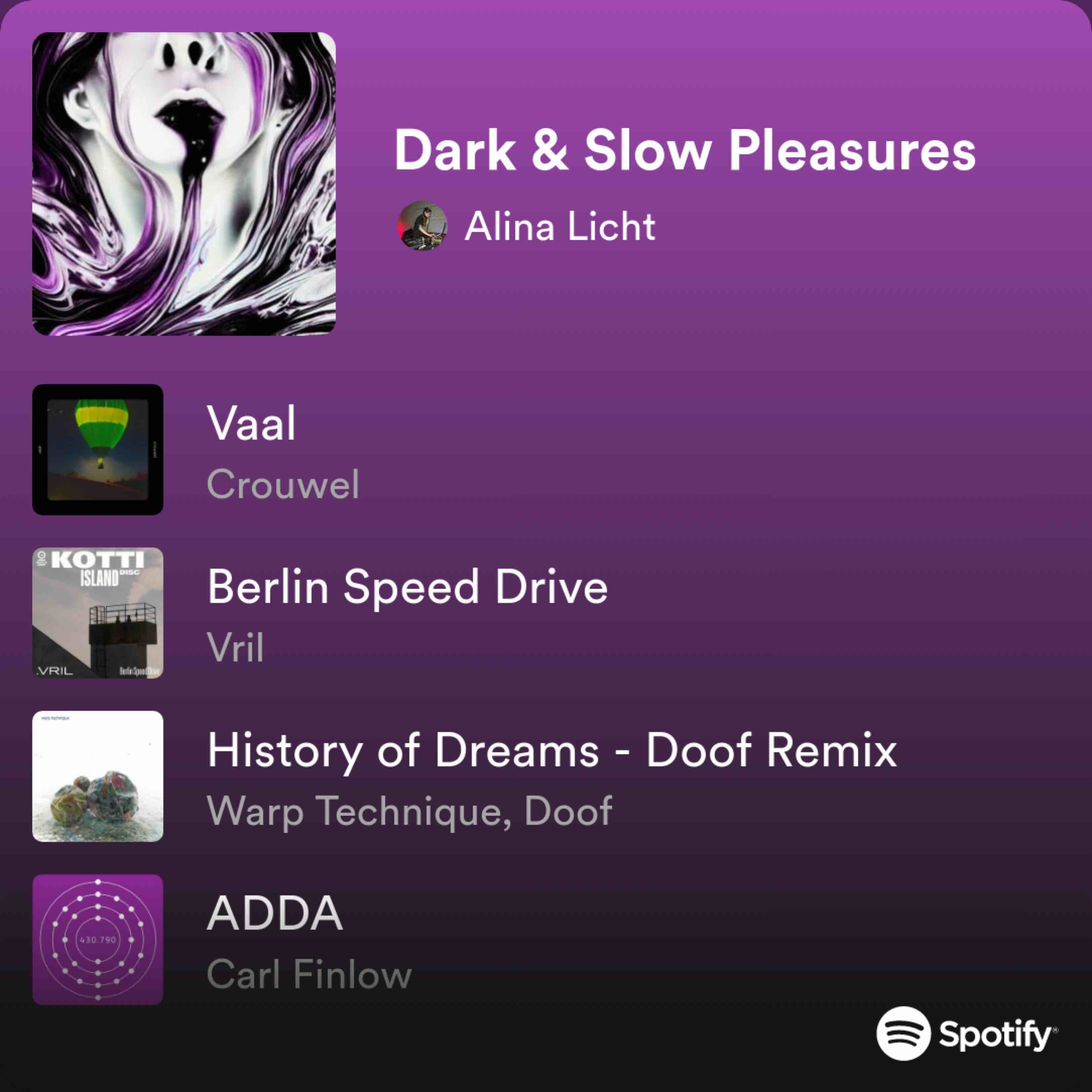The image size is (1092, 1092).
Task: Play the track Berlin Speed Drive
Action: coord(407,588)
